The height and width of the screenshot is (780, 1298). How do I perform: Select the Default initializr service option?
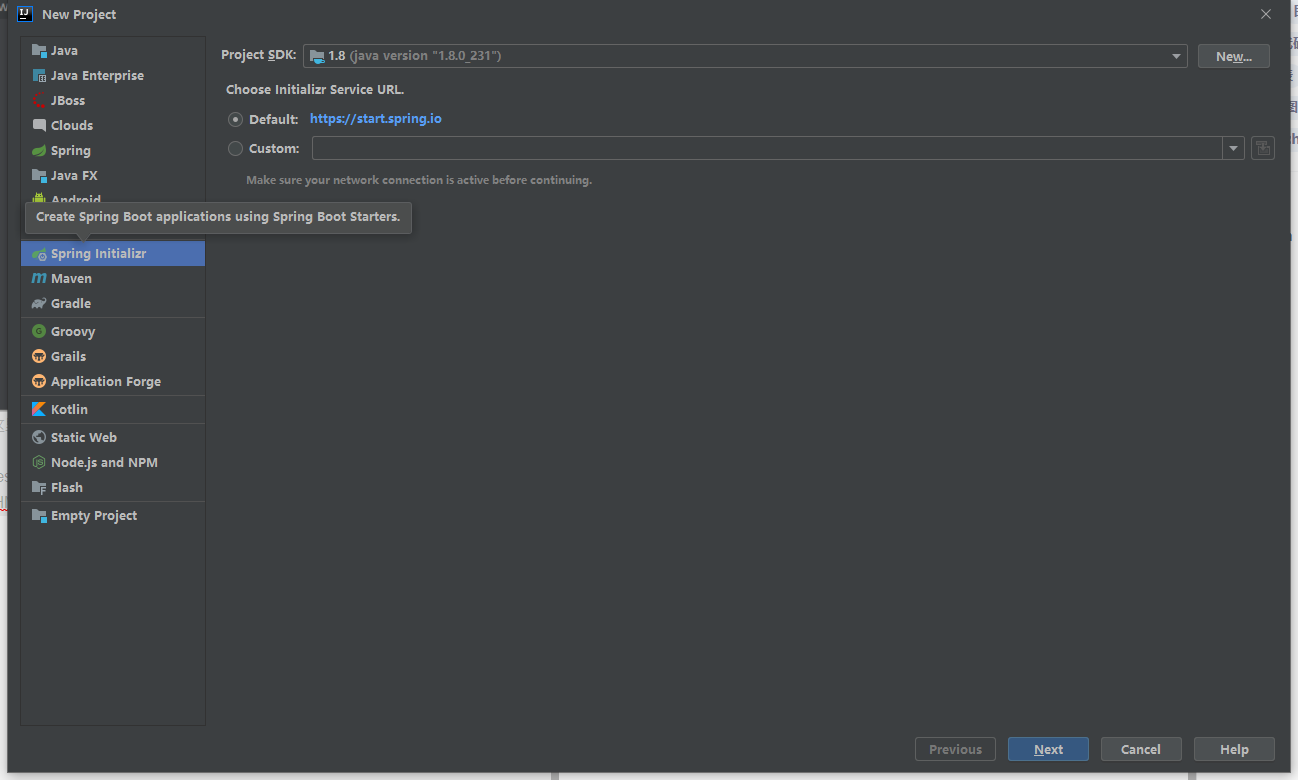(x=235, y=118)
